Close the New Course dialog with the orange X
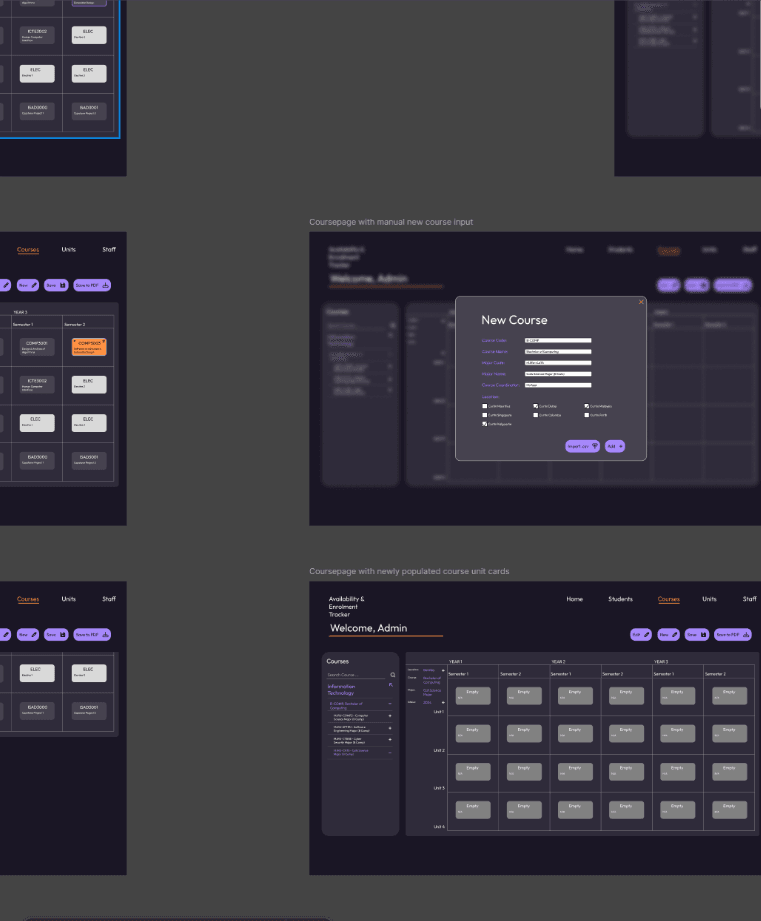 click(641, 301)
